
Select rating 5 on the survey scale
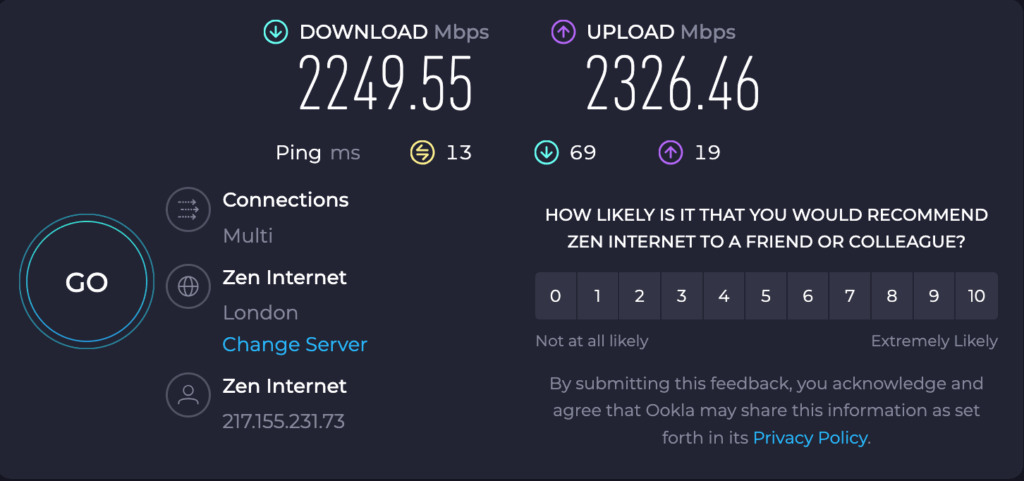(766, 296)
